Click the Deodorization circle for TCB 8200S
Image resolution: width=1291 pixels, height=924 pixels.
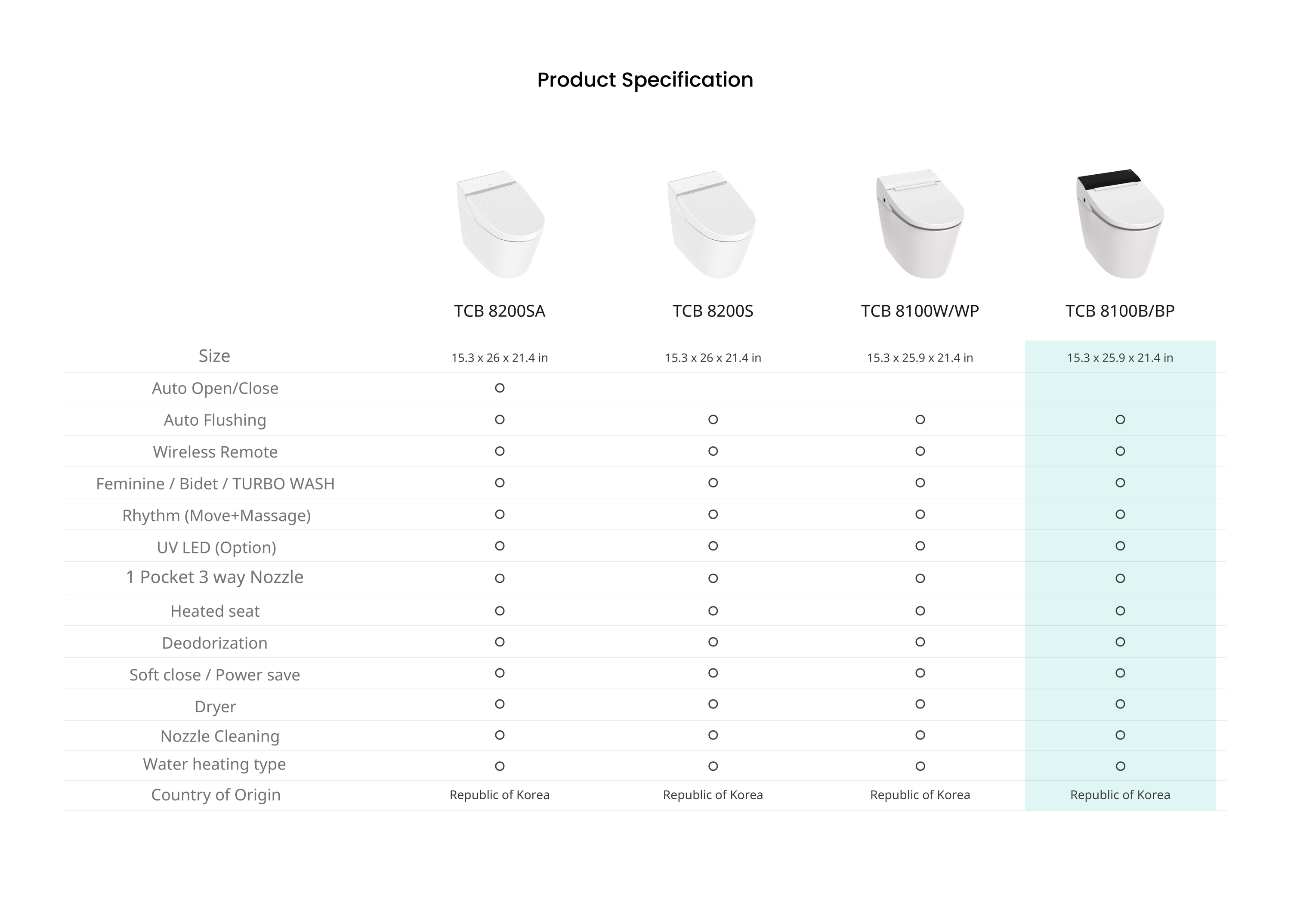(713, 643)
